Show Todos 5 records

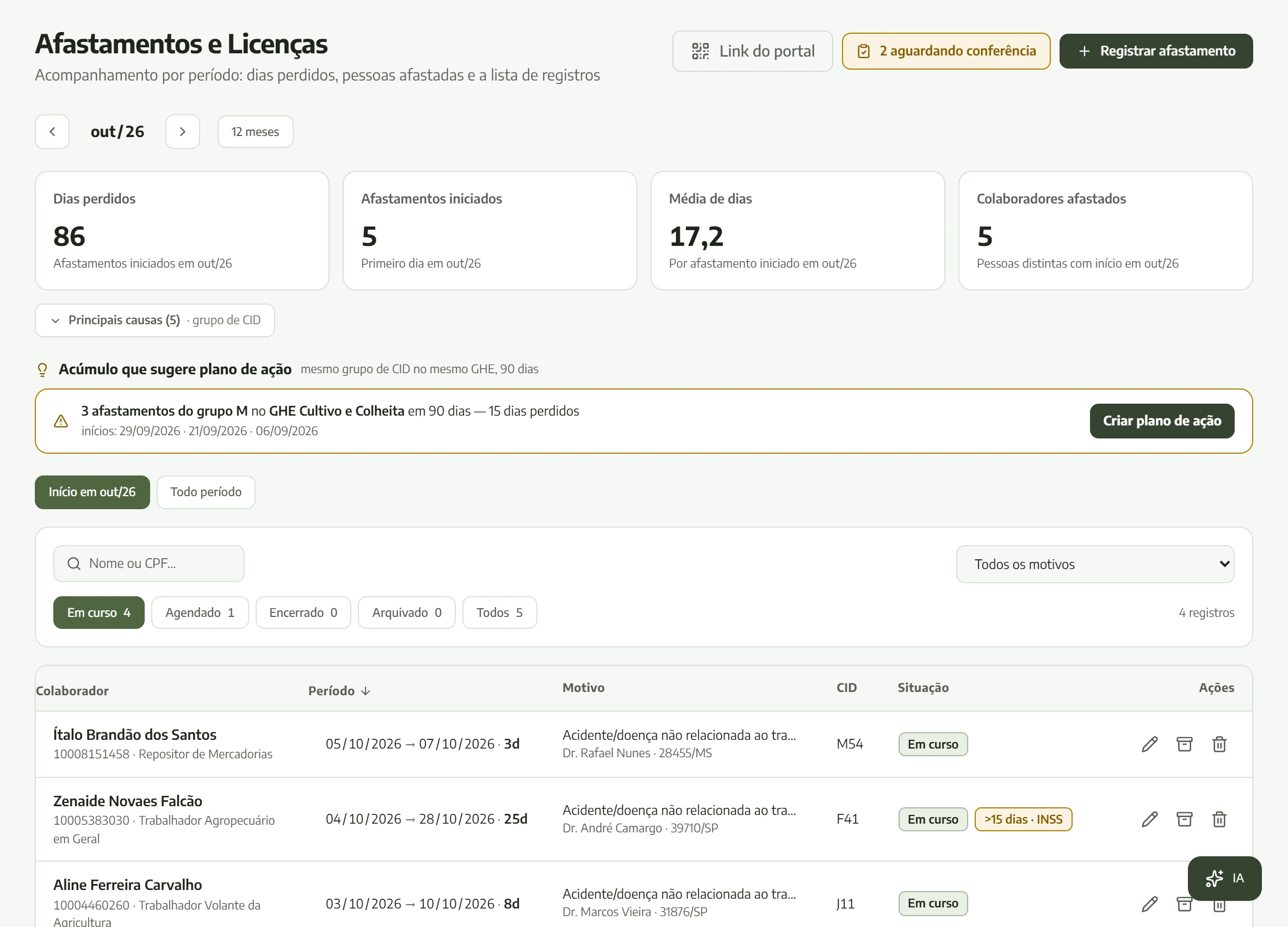[499, 613]
